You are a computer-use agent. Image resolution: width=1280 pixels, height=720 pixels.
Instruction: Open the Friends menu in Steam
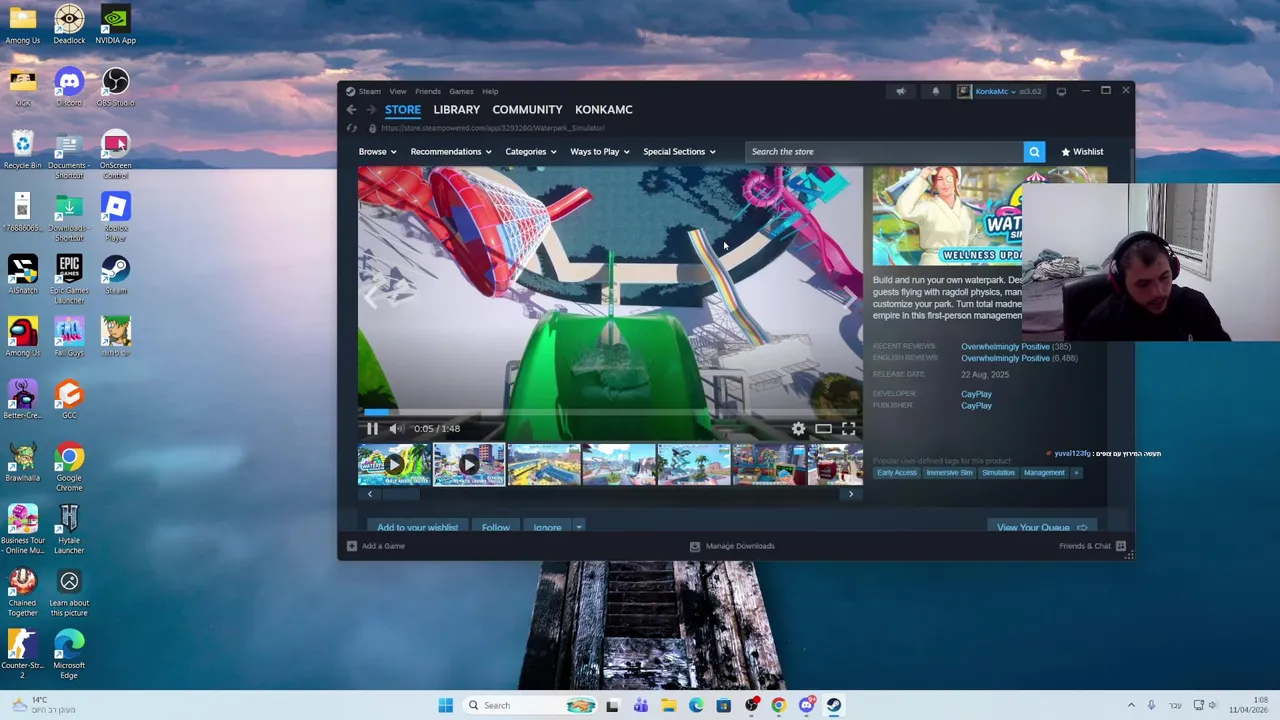pyautogui.click(x=428, y=91)
